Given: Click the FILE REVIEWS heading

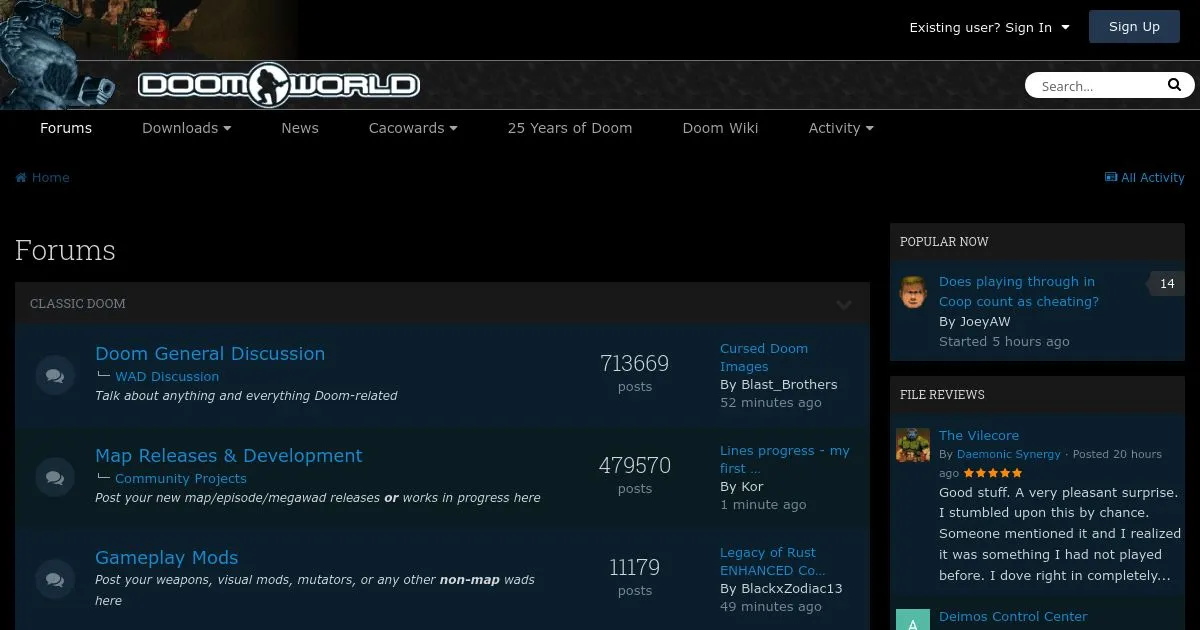Looking at the screenshot, I should click(942, 395).
